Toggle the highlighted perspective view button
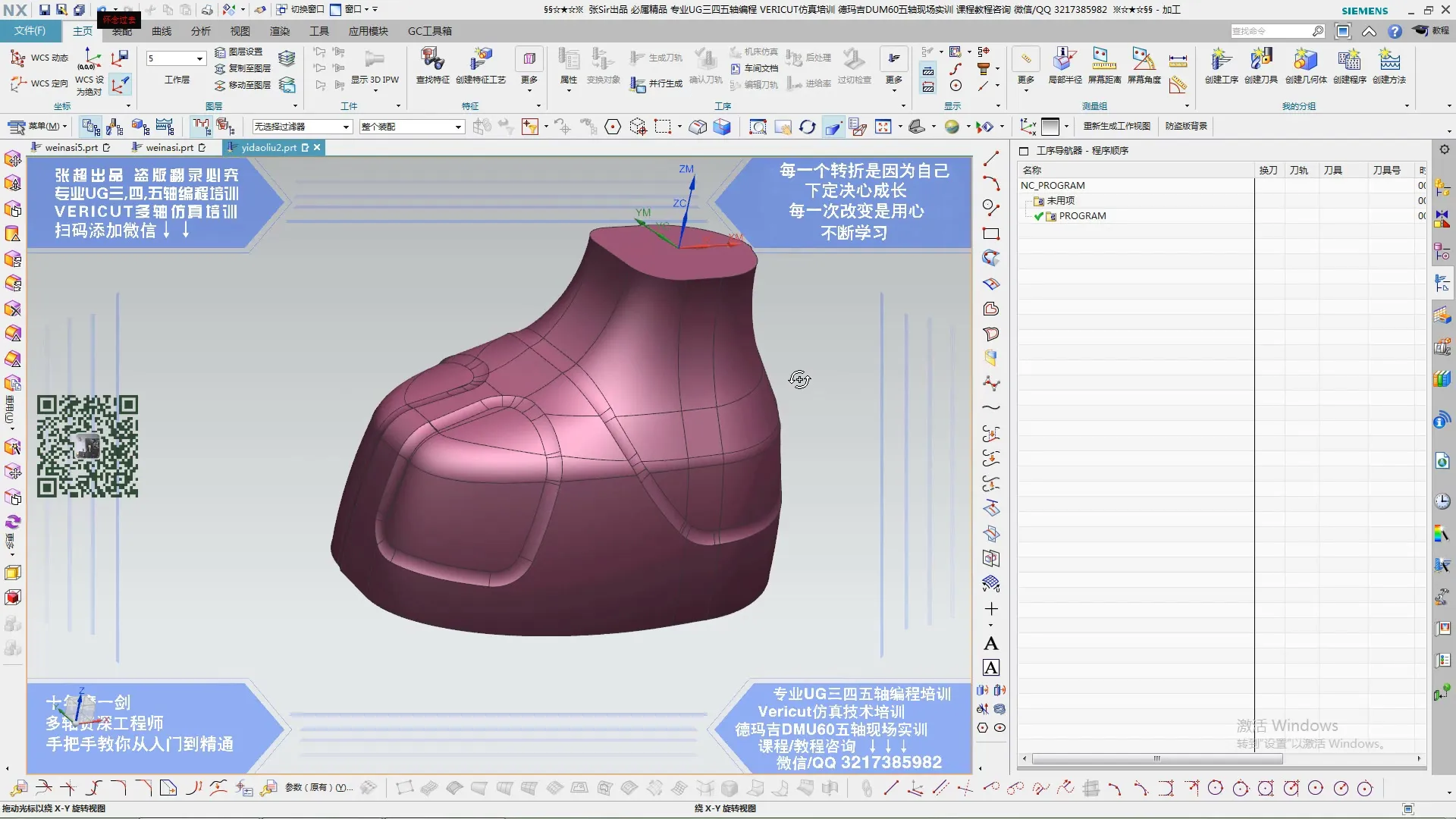1456x819 pixels. (x=833, y=127)
